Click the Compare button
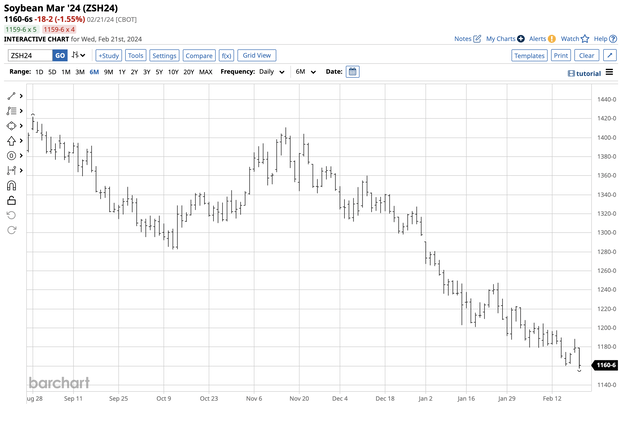The height and width of the screenshot is (423, 640). tap(199, 56)
